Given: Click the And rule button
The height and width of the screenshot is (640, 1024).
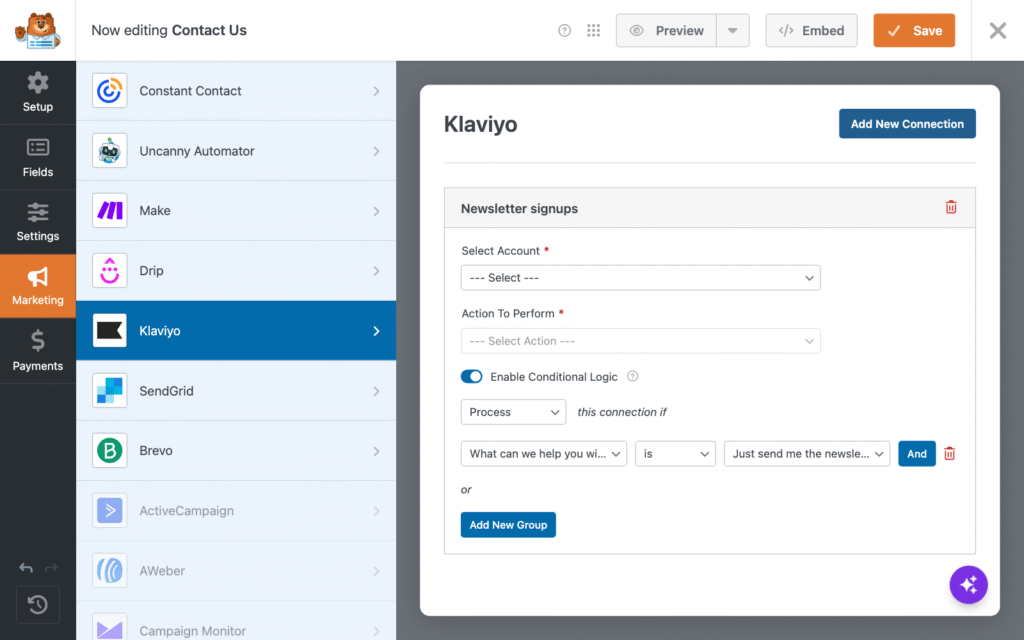Looking at the screenshot, I should [x=917, y=454].
